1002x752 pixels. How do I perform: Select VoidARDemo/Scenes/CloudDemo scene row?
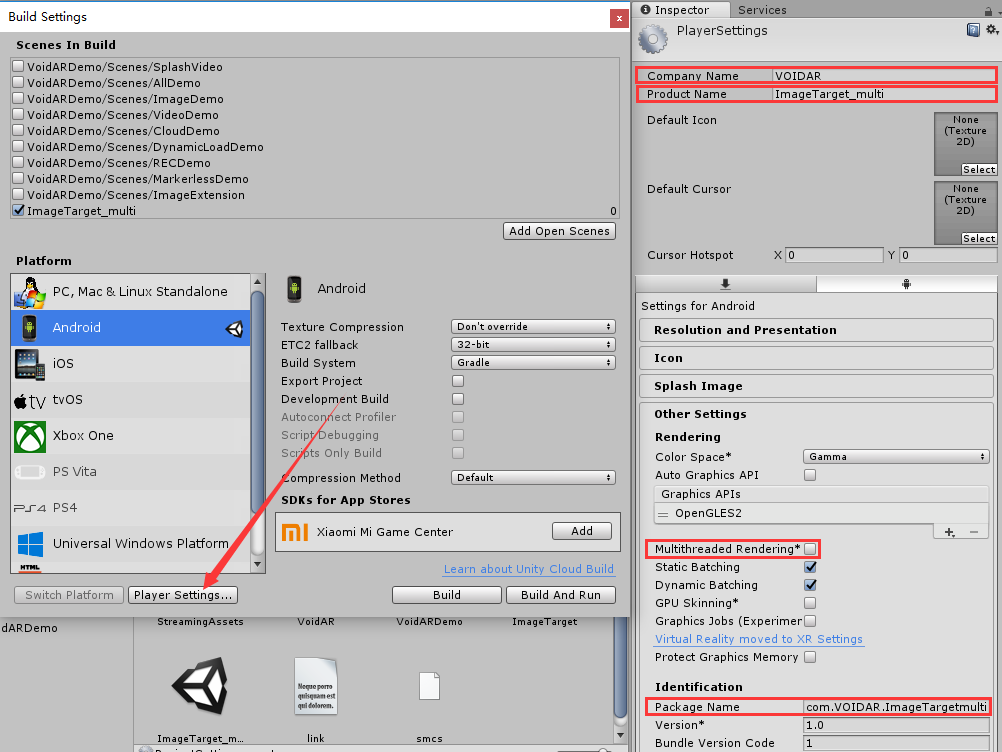(x=315, y=131)
